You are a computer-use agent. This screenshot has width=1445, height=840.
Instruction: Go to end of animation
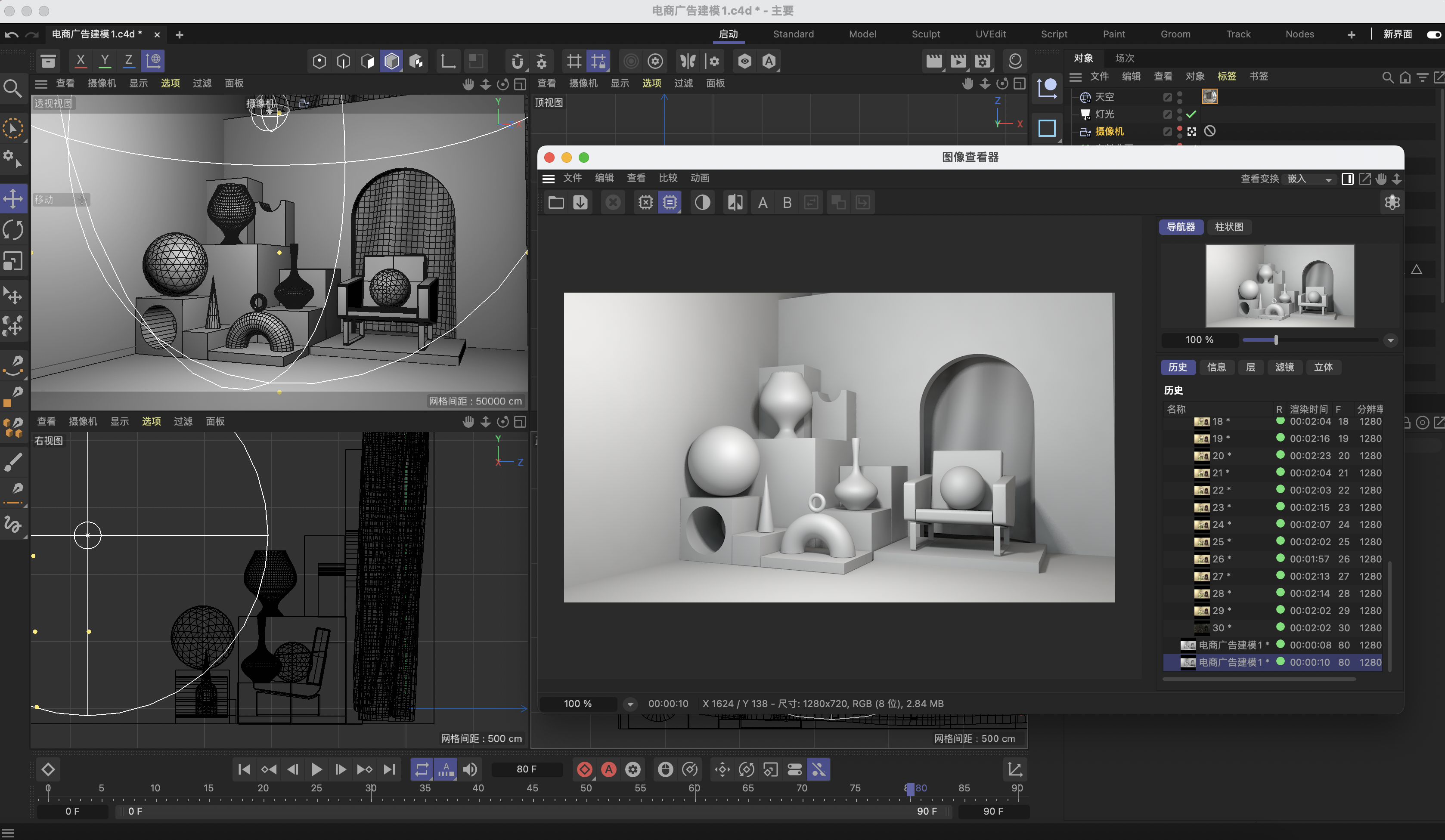pos(389,770)
